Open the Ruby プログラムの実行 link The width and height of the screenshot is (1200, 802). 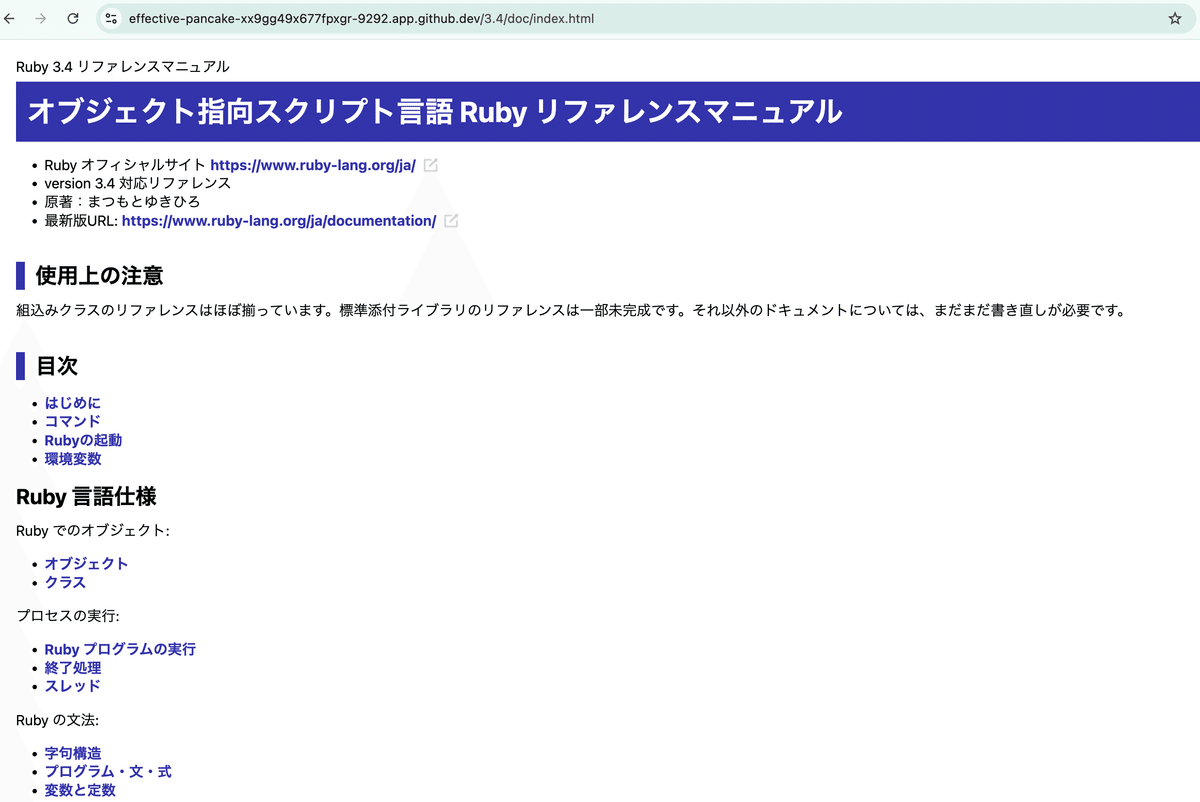coord(120,648)
